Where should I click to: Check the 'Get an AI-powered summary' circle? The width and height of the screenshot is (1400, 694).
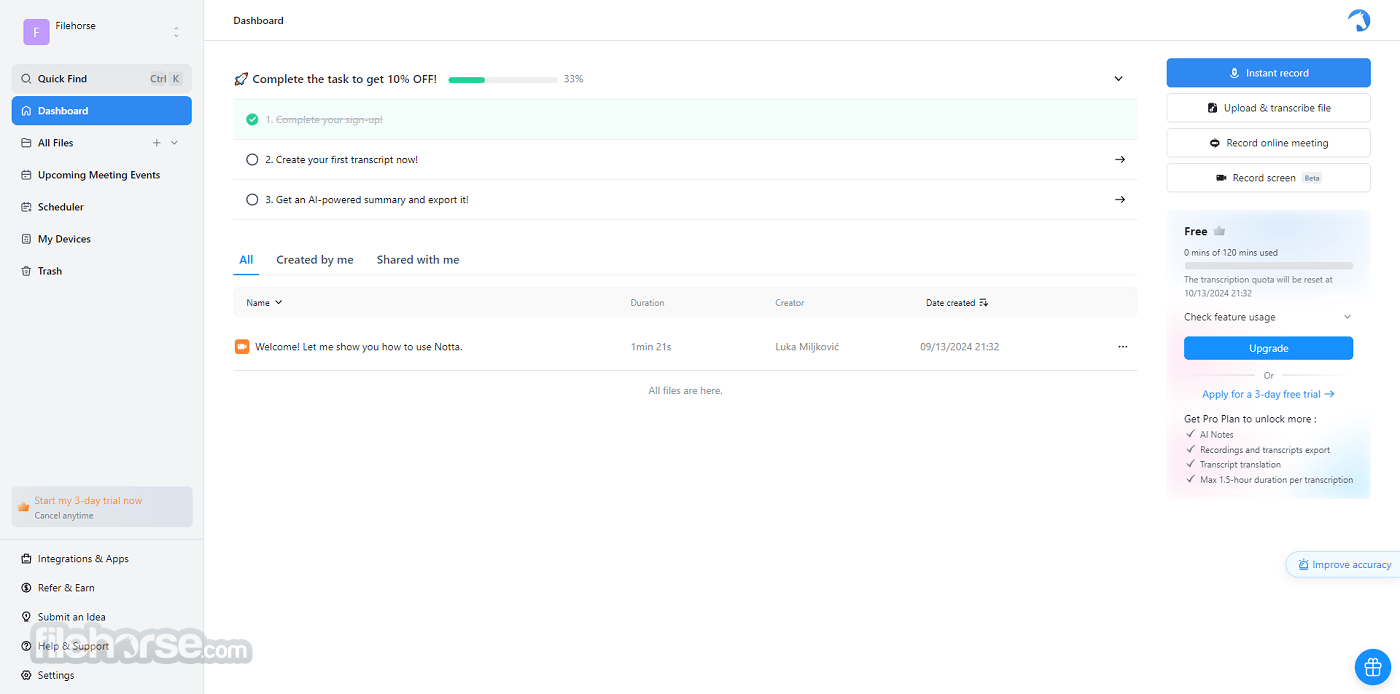(x=252, y=199)
